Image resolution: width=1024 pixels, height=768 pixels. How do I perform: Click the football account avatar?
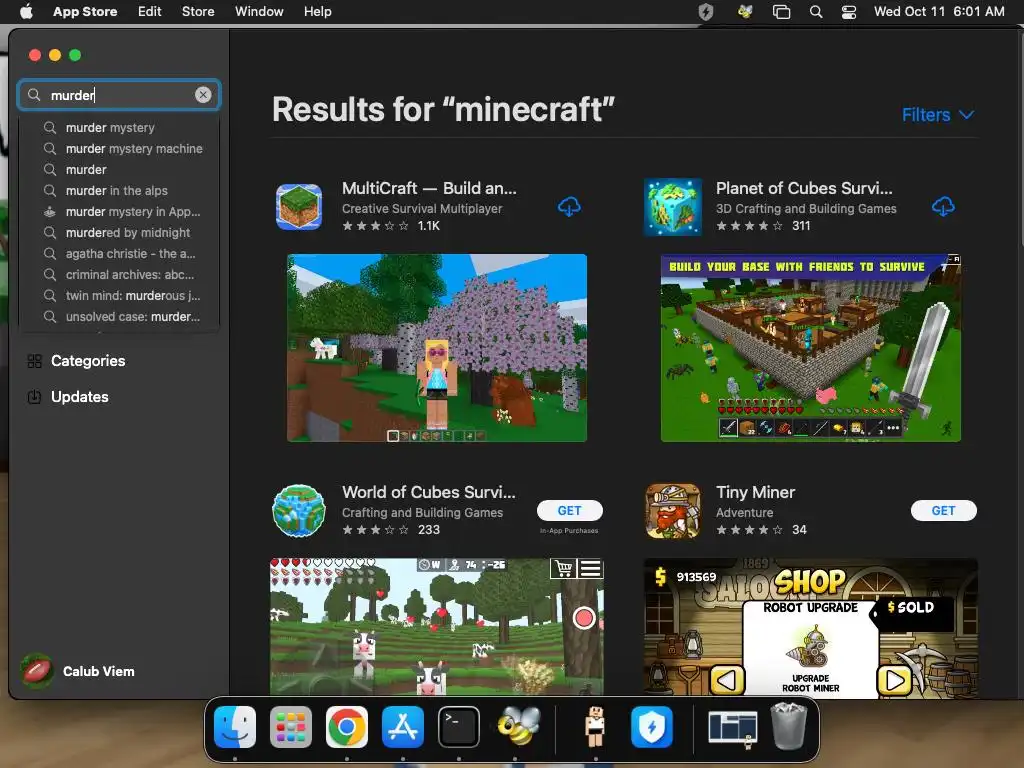tap(37, 671)
